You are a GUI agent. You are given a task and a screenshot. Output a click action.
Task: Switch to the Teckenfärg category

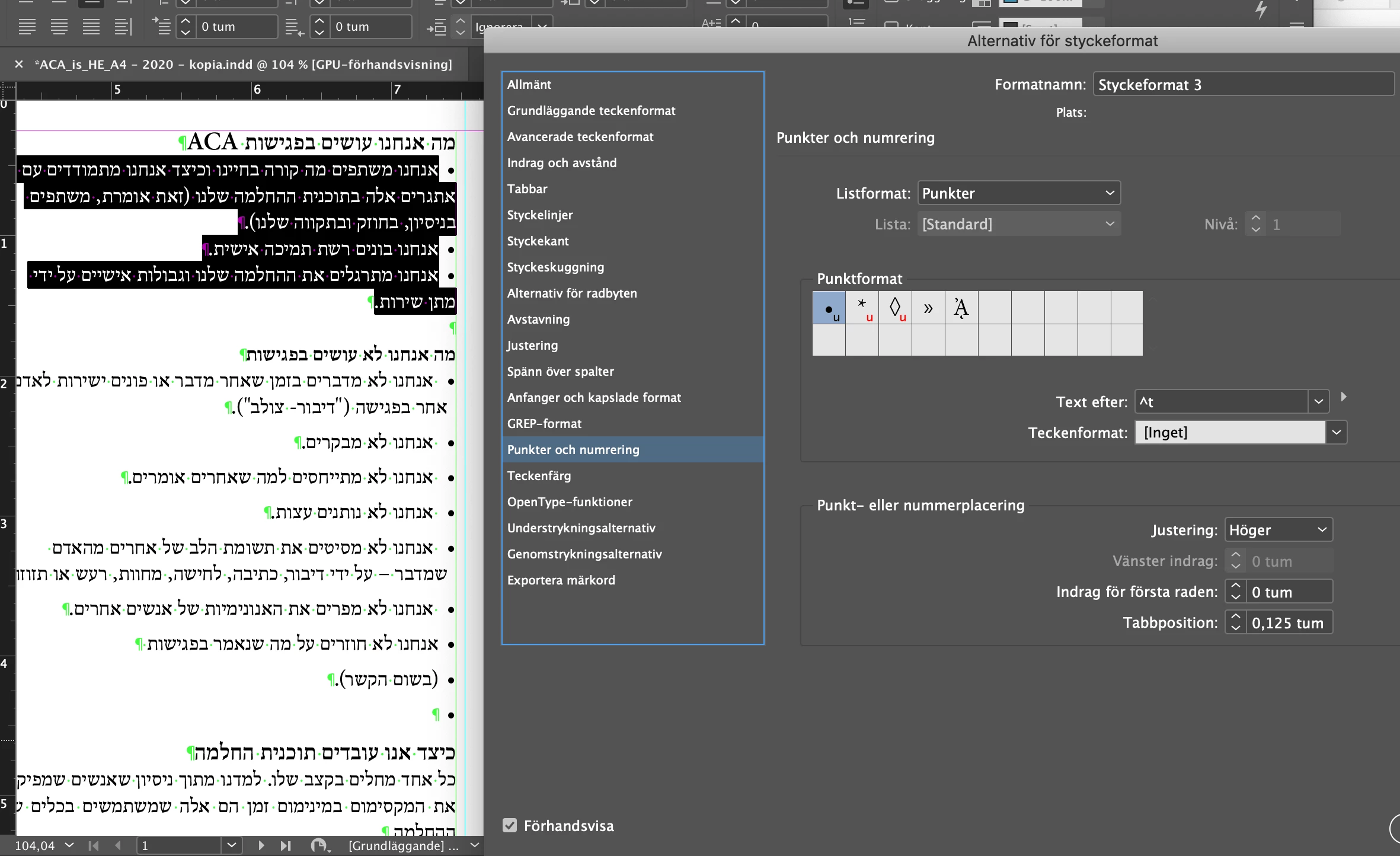tap(539, 475)
